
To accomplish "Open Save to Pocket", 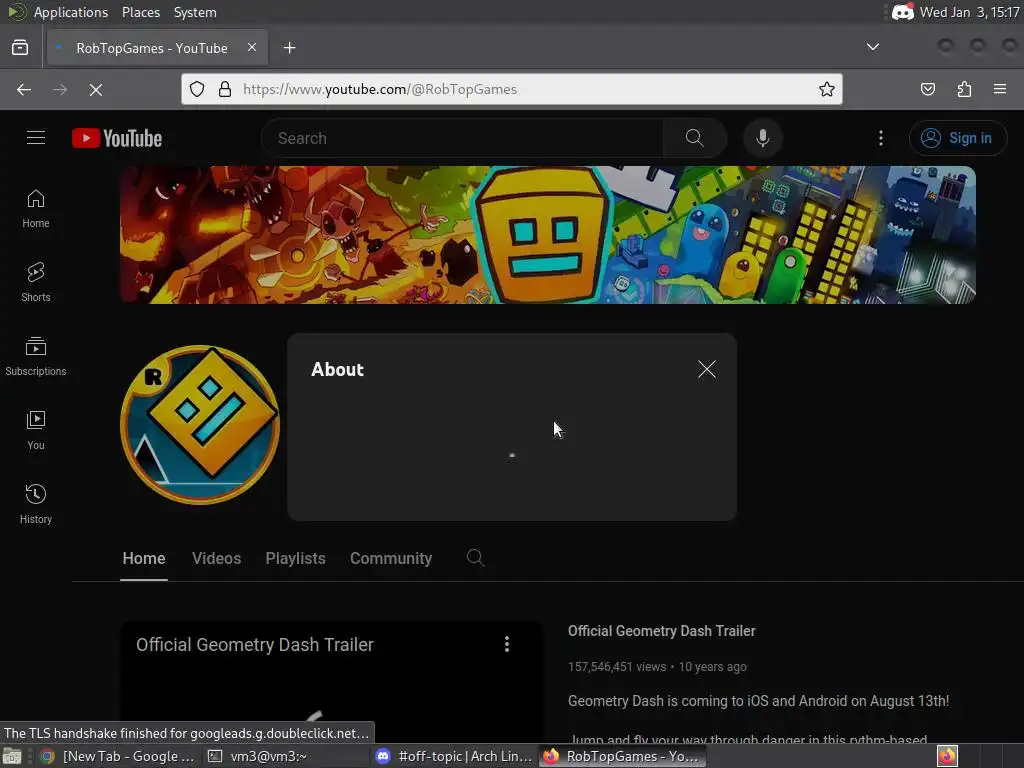I will [927, 89].
